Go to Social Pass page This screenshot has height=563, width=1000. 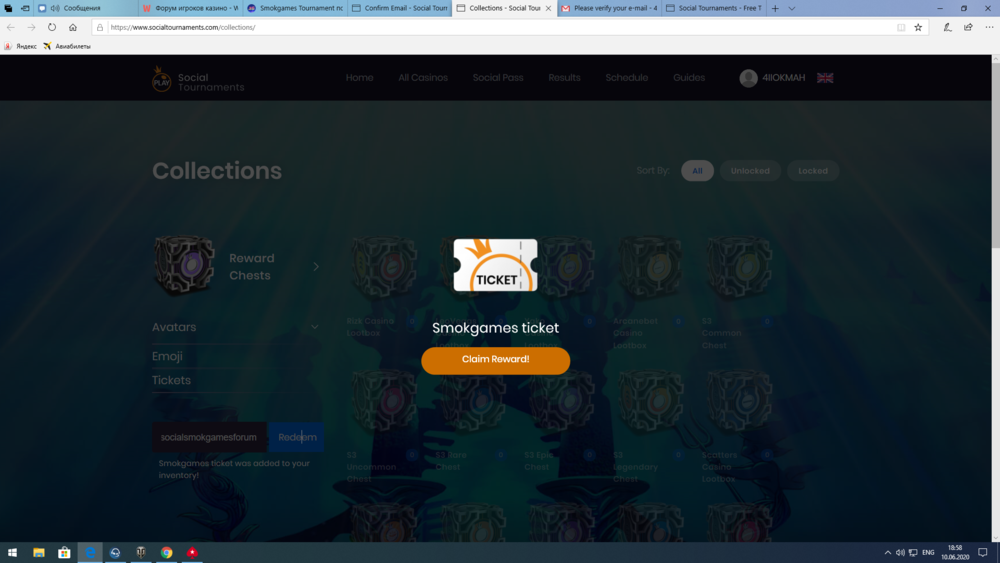(498, 78)
